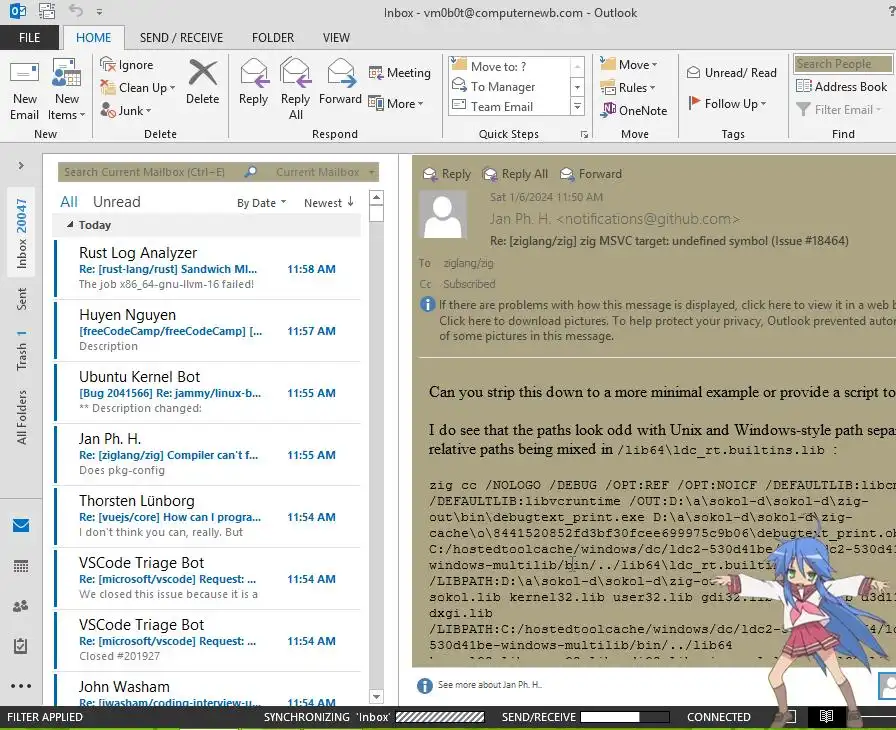Click See more about Jan Ph. H.
This screenshot has height=730, width=896.
pyautogui.click(x=489, y=684)
